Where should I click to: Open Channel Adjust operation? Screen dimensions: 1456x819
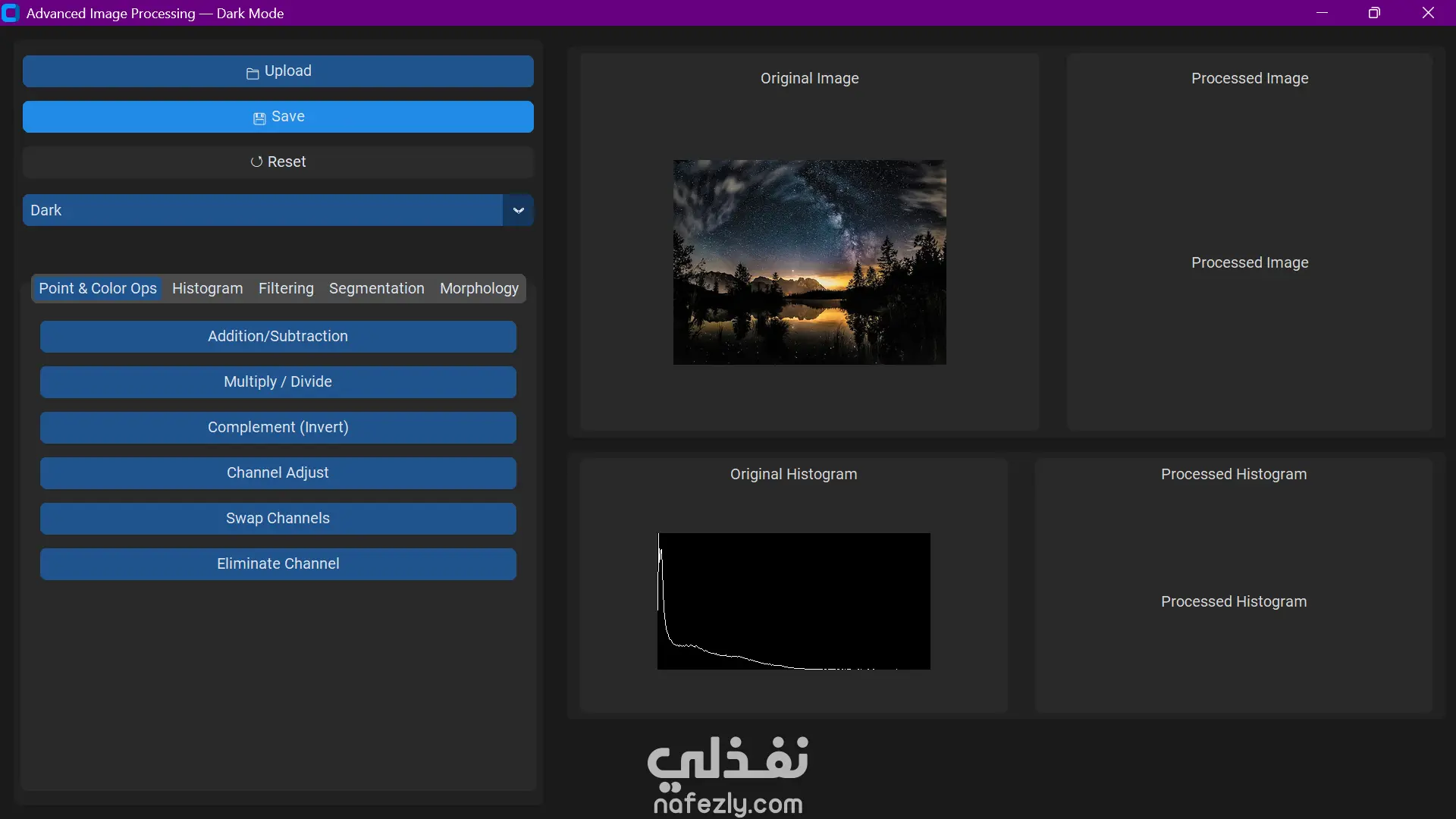coord(278,472)
